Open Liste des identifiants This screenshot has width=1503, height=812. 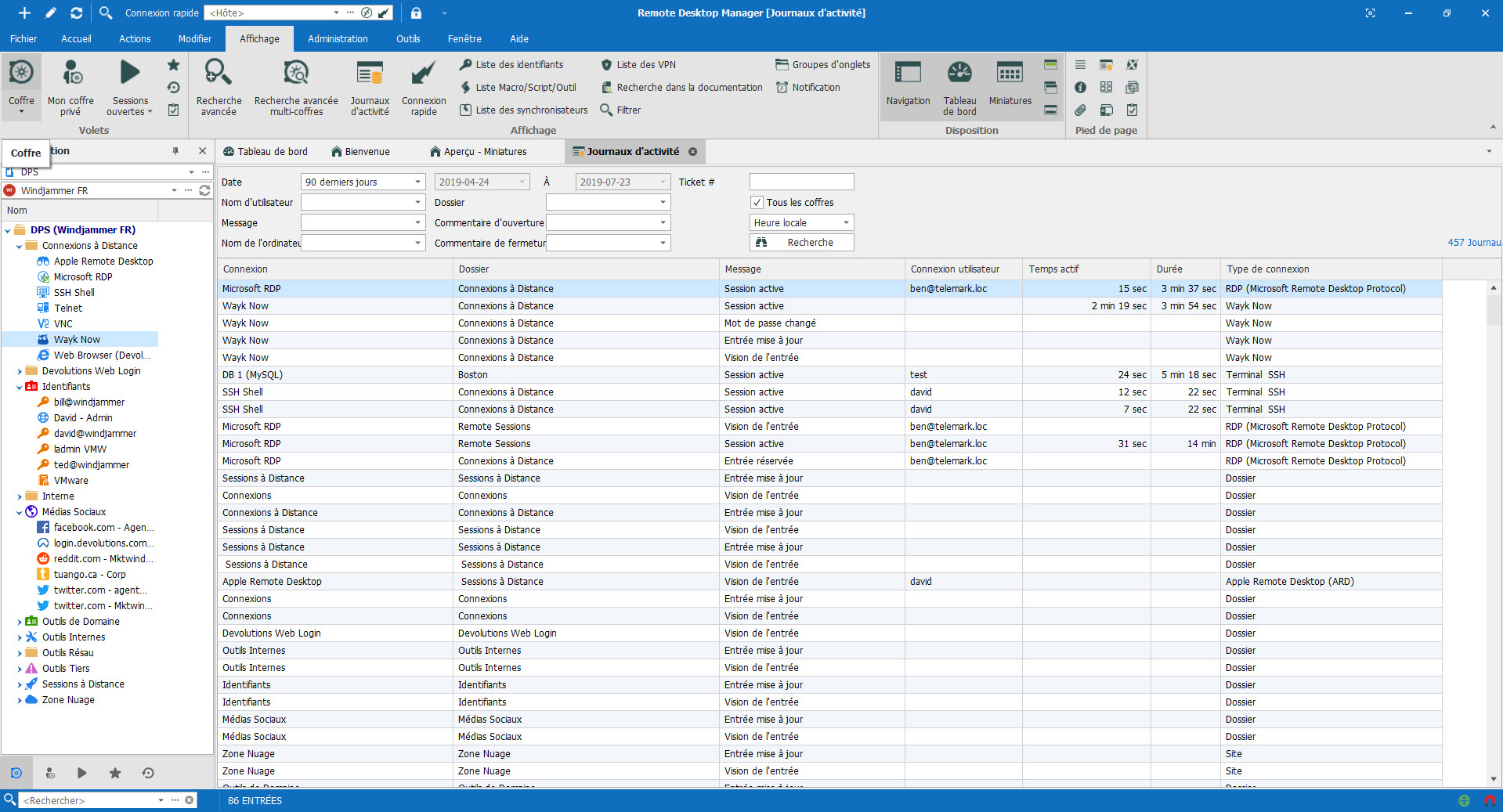pyautogui.click(x=511, y=65)
